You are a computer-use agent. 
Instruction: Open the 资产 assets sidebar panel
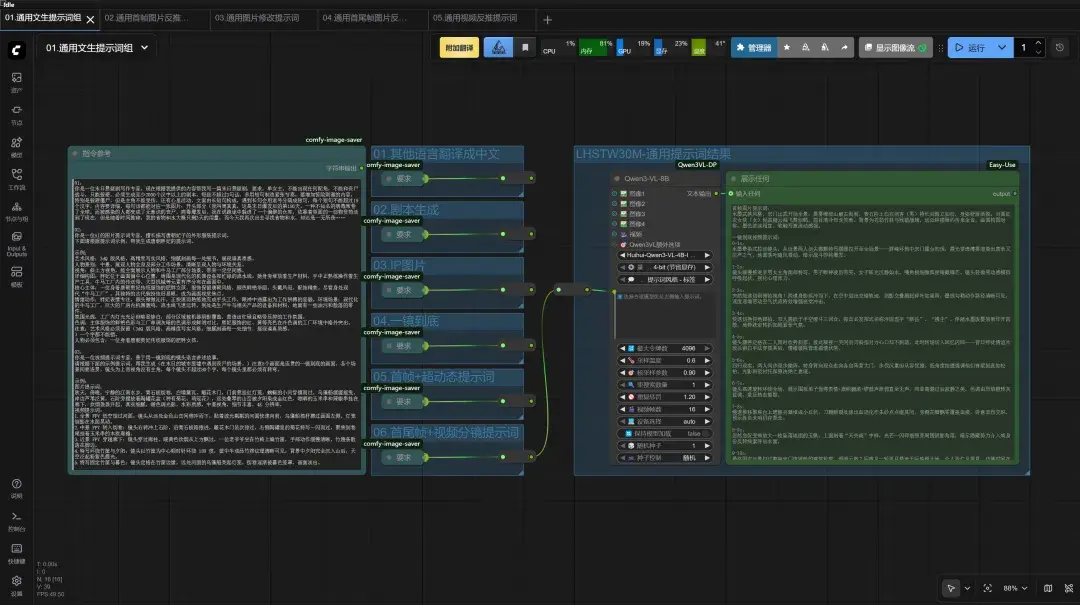click(x=17, y=82)
